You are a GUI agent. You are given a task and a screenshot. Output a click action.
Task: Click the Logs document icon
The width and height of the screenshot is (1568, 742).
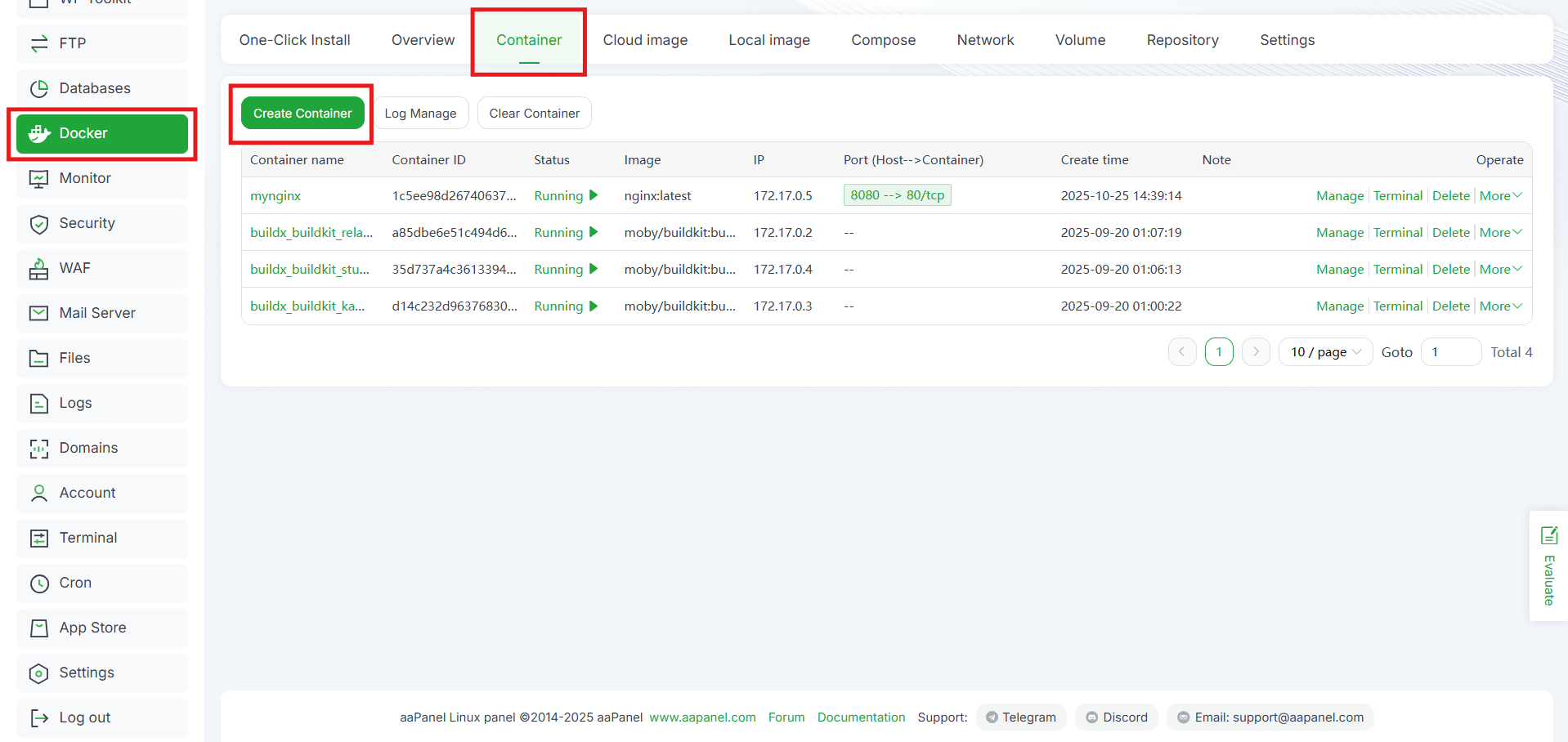point(39,403)
